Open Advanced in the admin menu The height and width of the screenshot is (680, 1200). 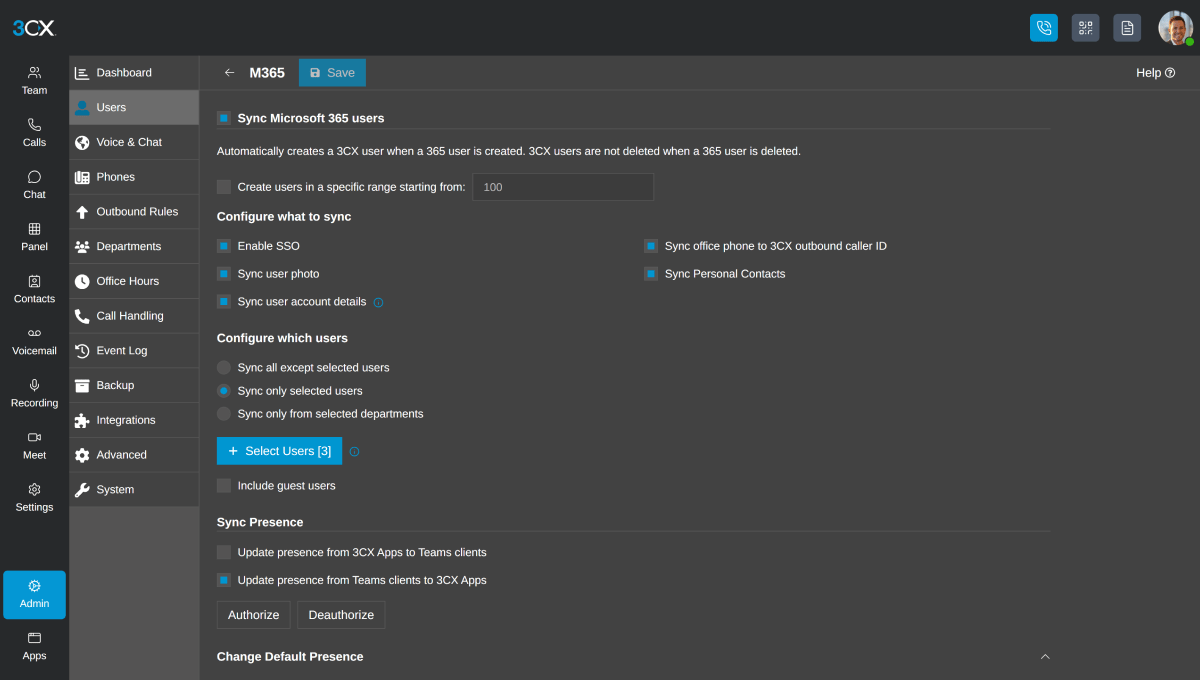pyautogui.click(x=134, y=455)
